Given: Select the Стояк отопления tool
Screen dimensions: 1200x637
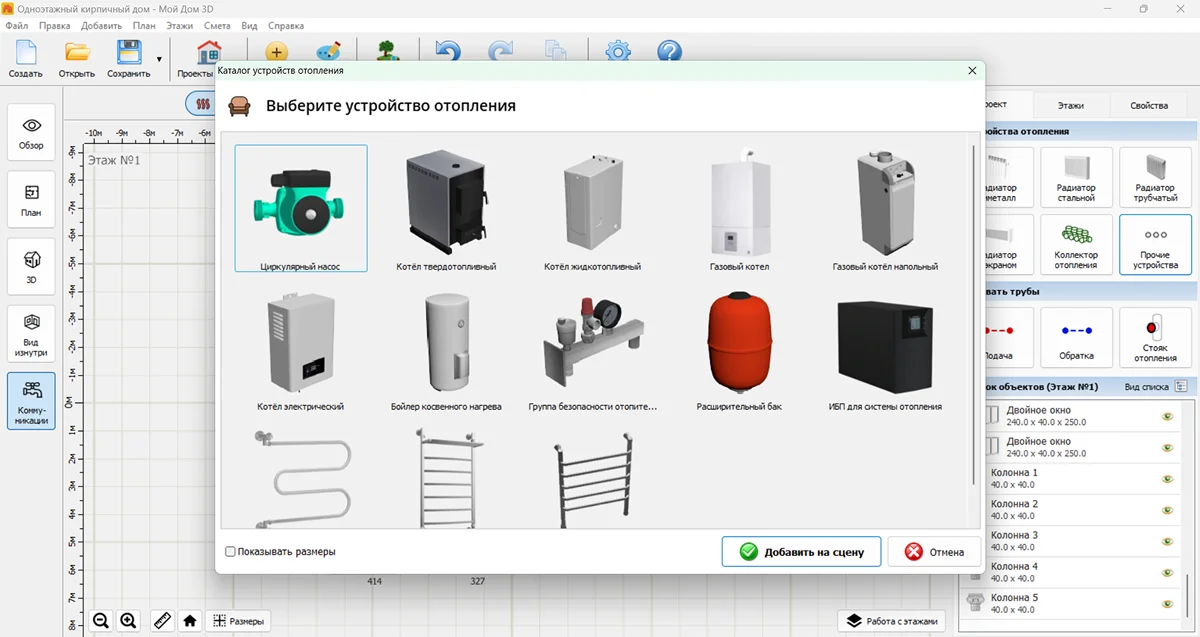Looking at the screenshot, I should pos(1155,337).
